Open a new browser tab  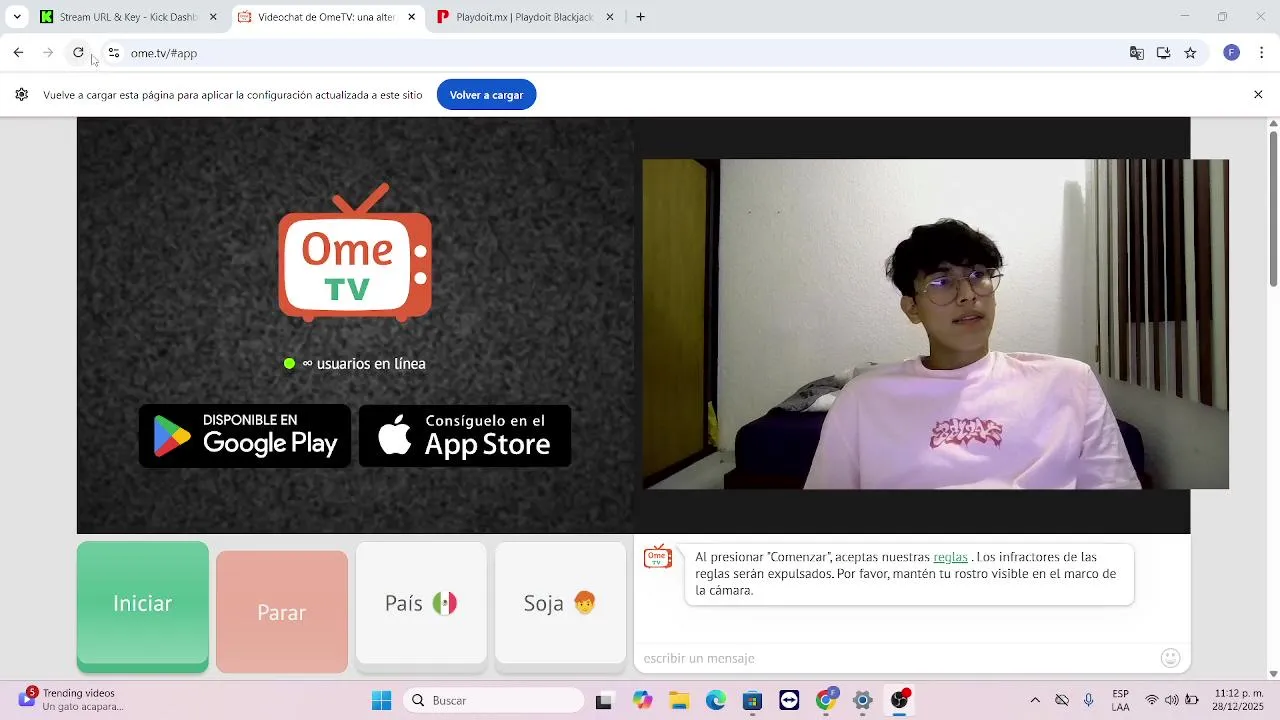pyautogui.click(x=640, y=17)
